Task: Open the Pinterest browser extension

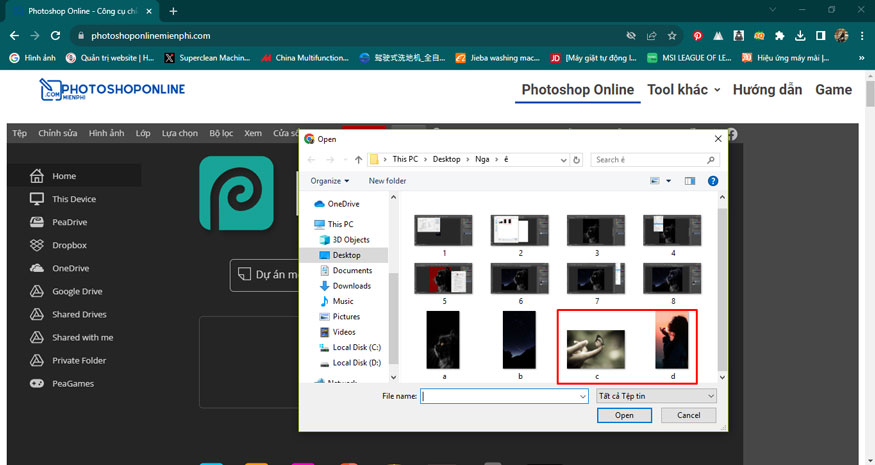Action: pos(698,36)
